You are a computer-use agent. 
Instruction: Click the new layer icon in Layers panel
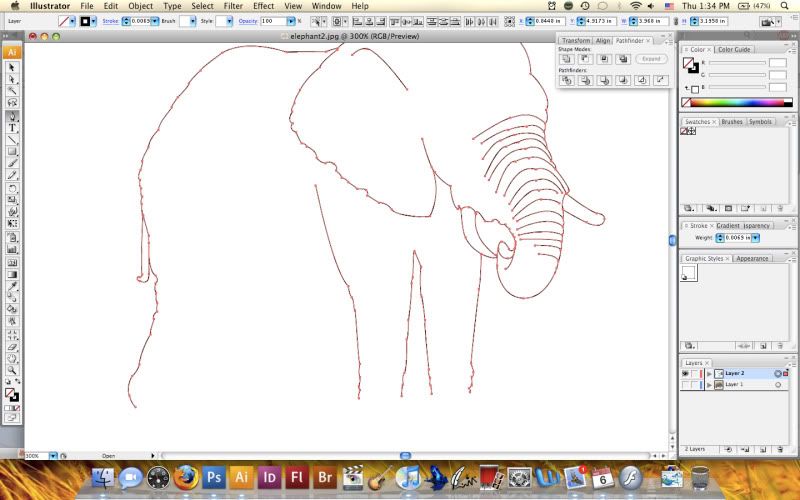[765, 450]
